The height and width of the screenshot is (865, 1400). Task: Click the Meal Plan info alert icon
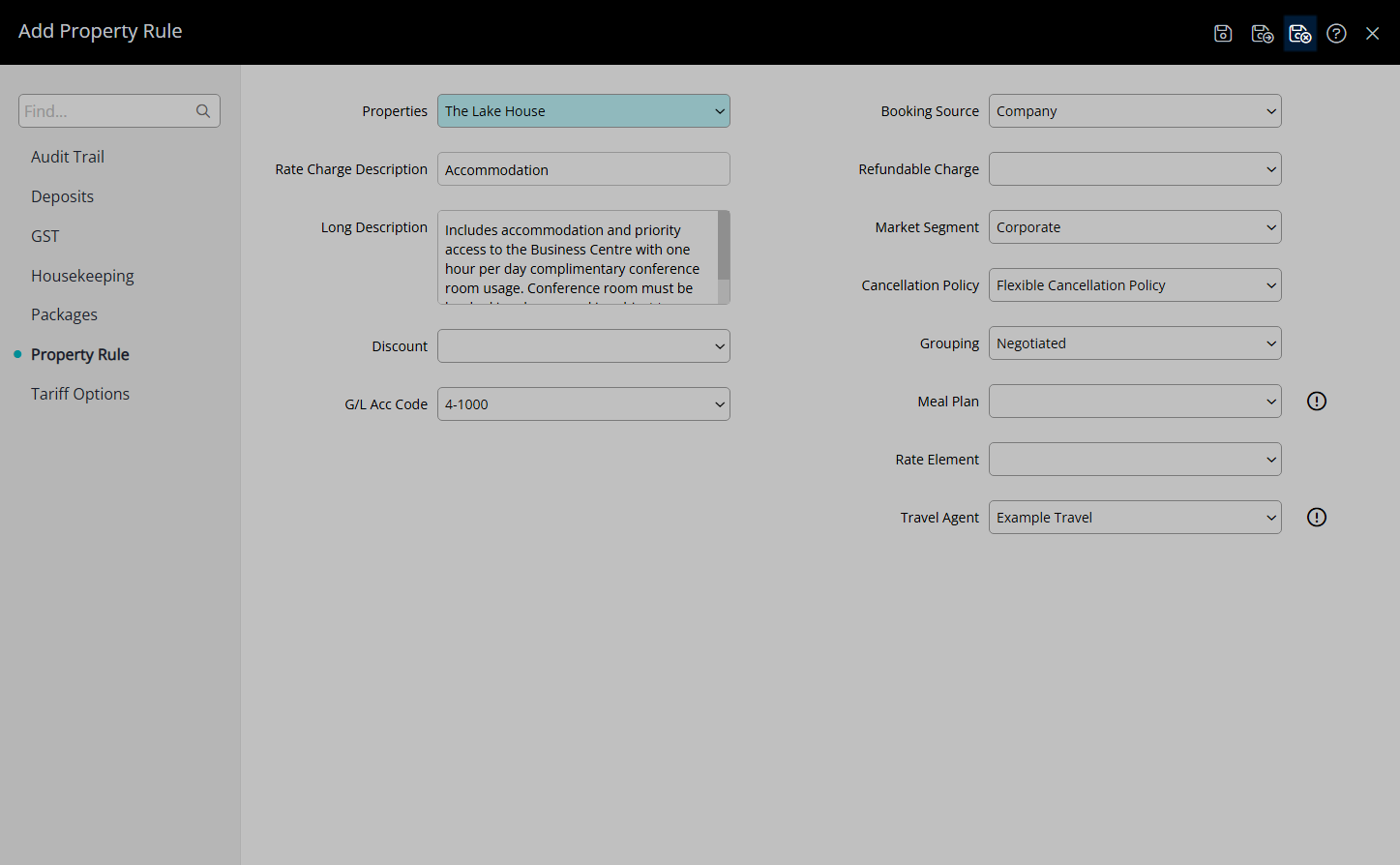click(x=1317, y=402)
